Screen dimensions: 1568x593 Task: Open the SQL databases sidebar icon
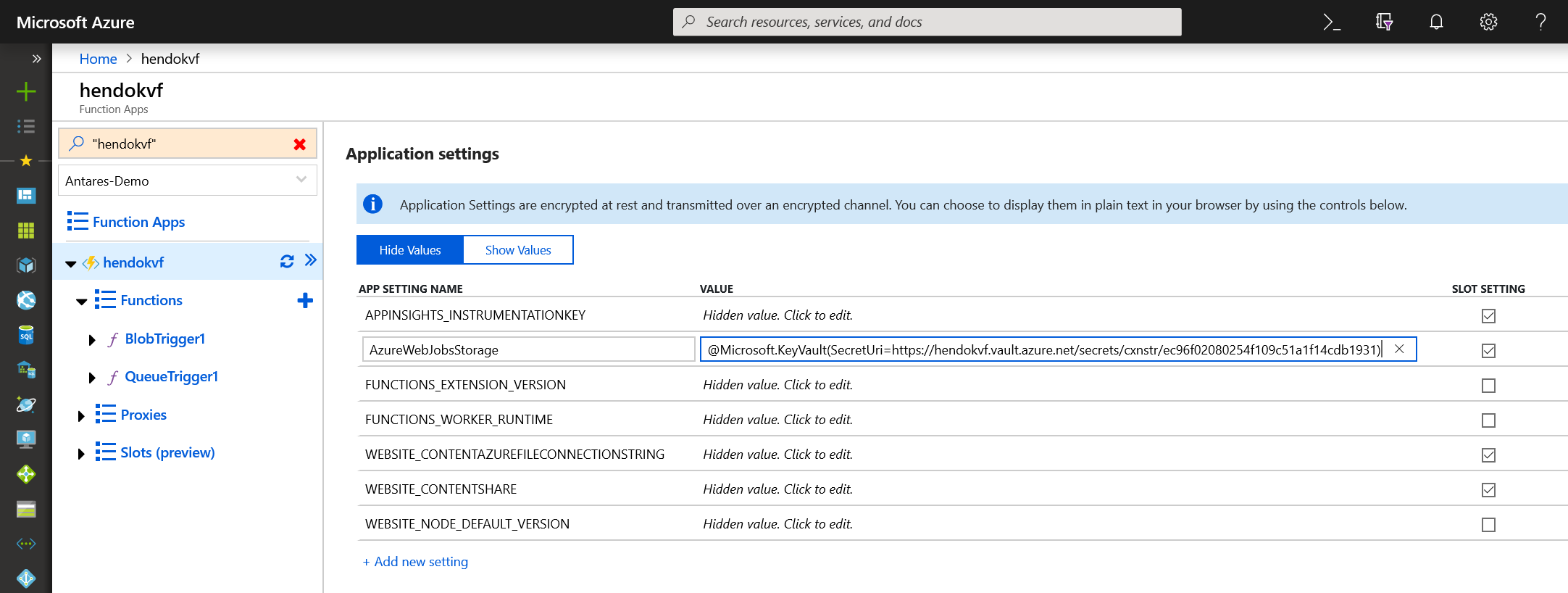point(26,335)
